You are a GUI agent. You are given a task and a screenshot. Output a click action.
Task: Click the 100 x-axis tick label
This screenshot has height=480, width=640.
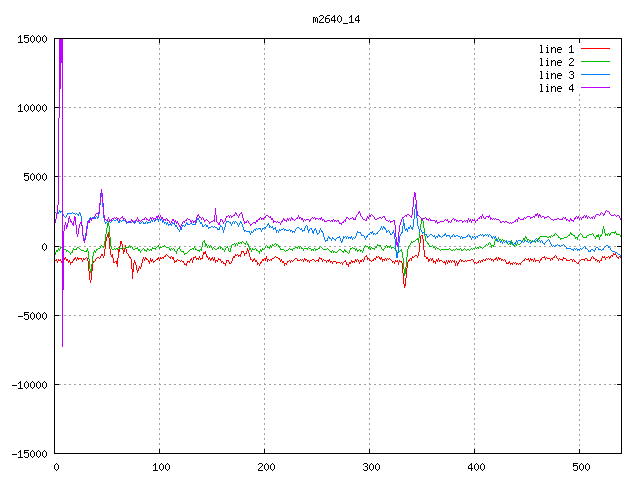tap(160, 466)
